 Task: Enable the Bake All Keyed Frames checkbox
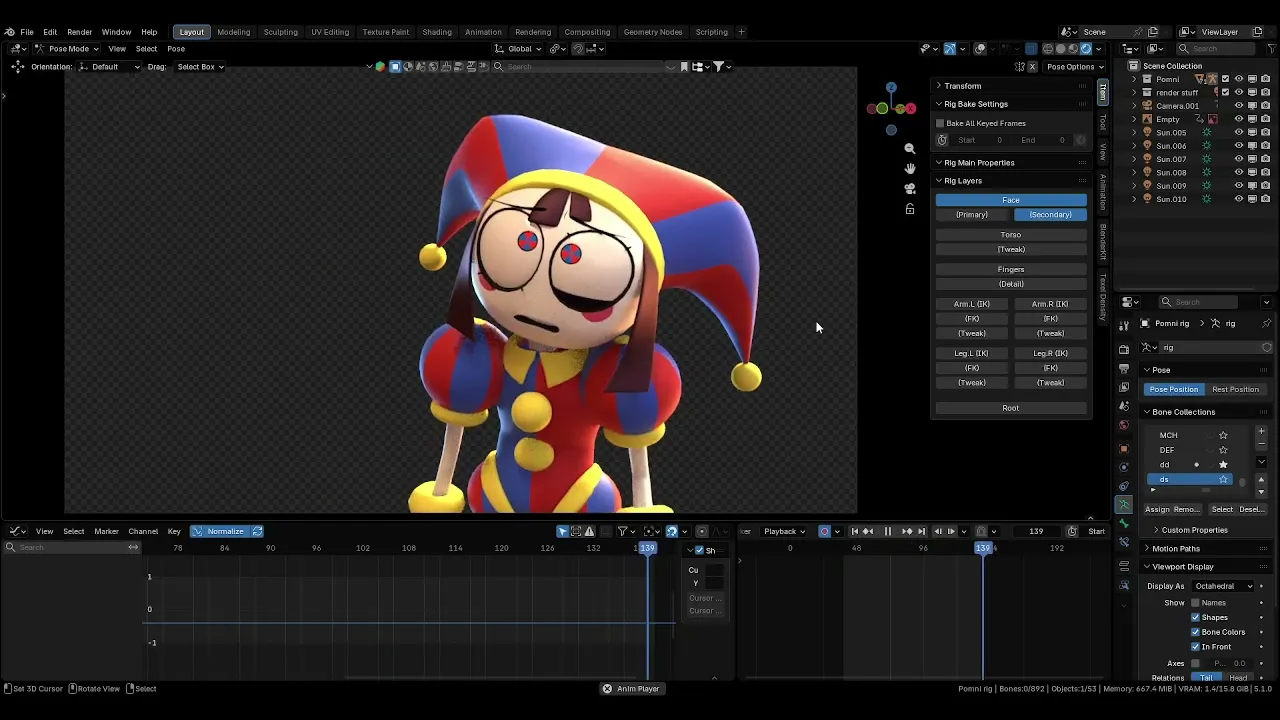[940, 123]
